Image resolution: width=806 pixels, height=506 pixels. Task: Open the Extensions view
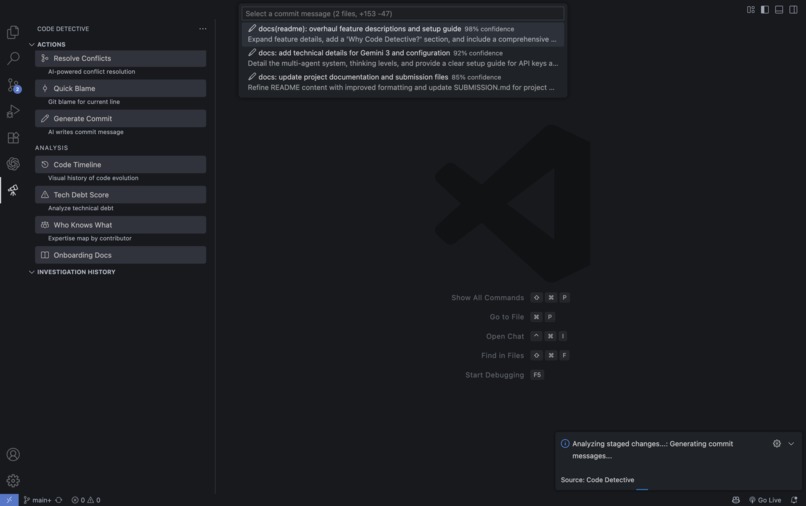coord(13,137)
